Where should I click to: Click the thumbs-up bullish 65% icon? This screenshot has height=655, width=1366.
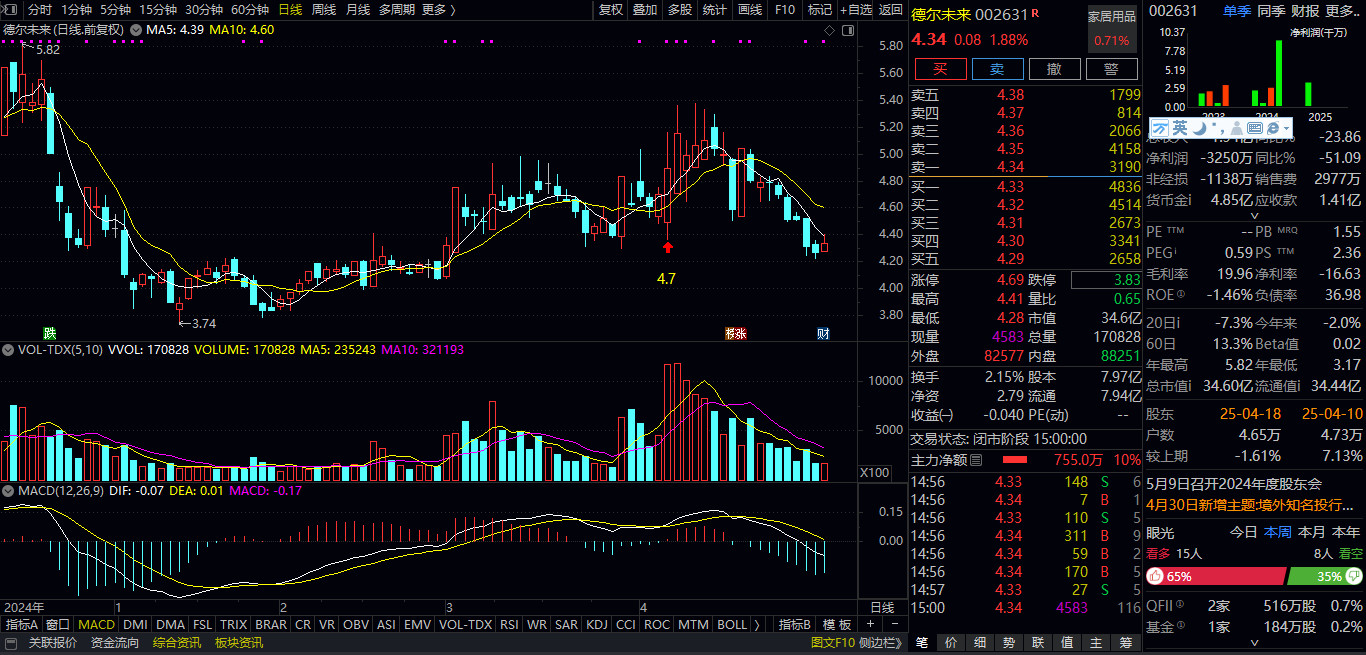[1155, 576]
